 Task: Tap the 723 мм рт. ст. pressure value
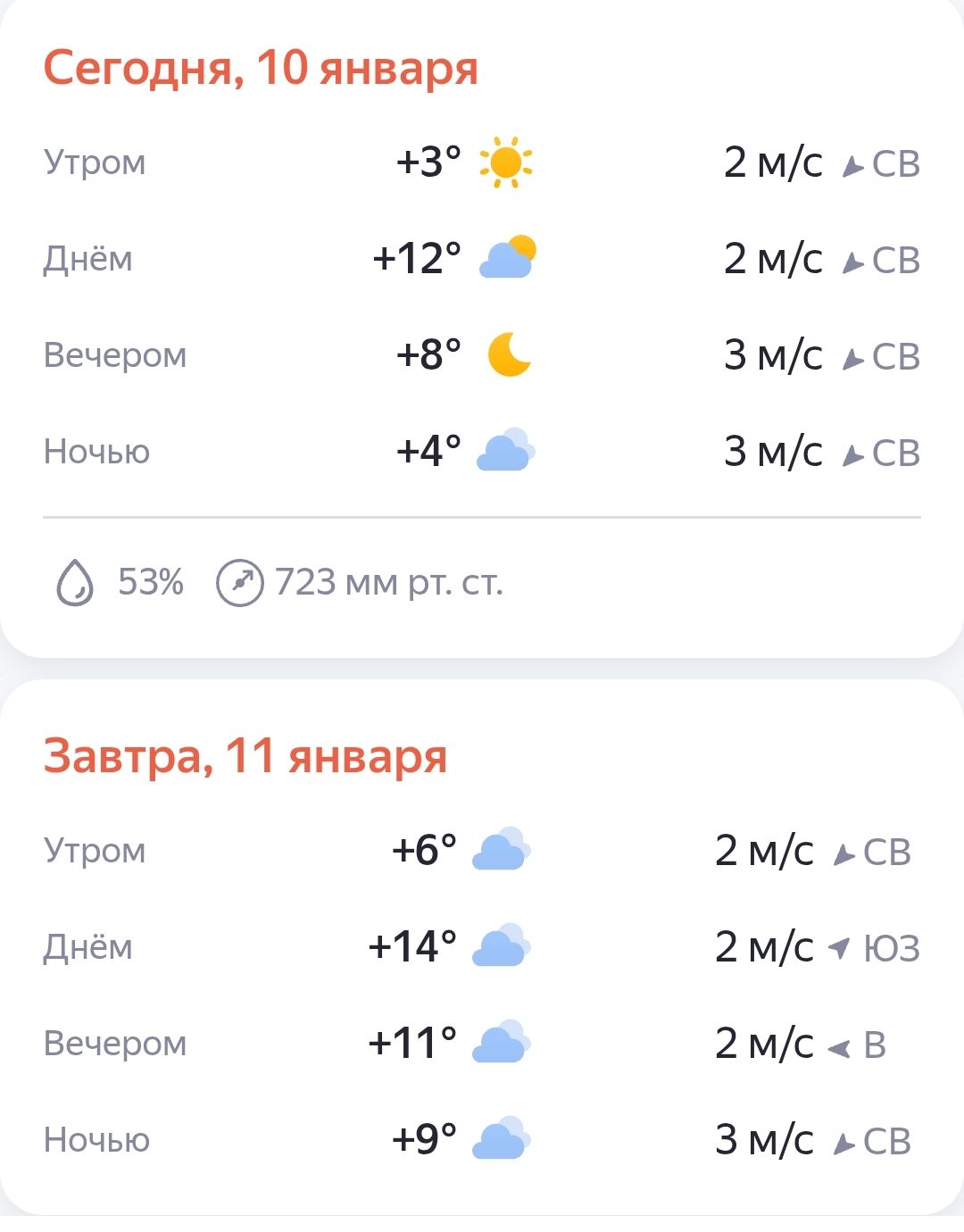tap(389, 583)
